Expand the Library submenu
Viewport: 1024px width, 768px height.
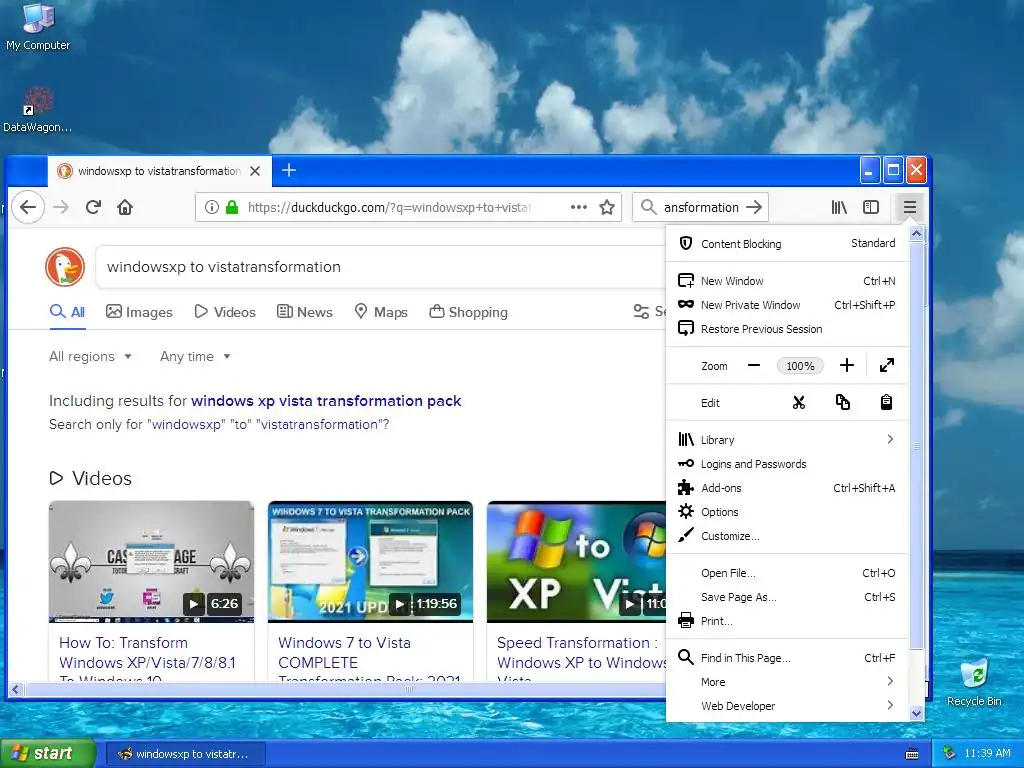tap(787, 440)
